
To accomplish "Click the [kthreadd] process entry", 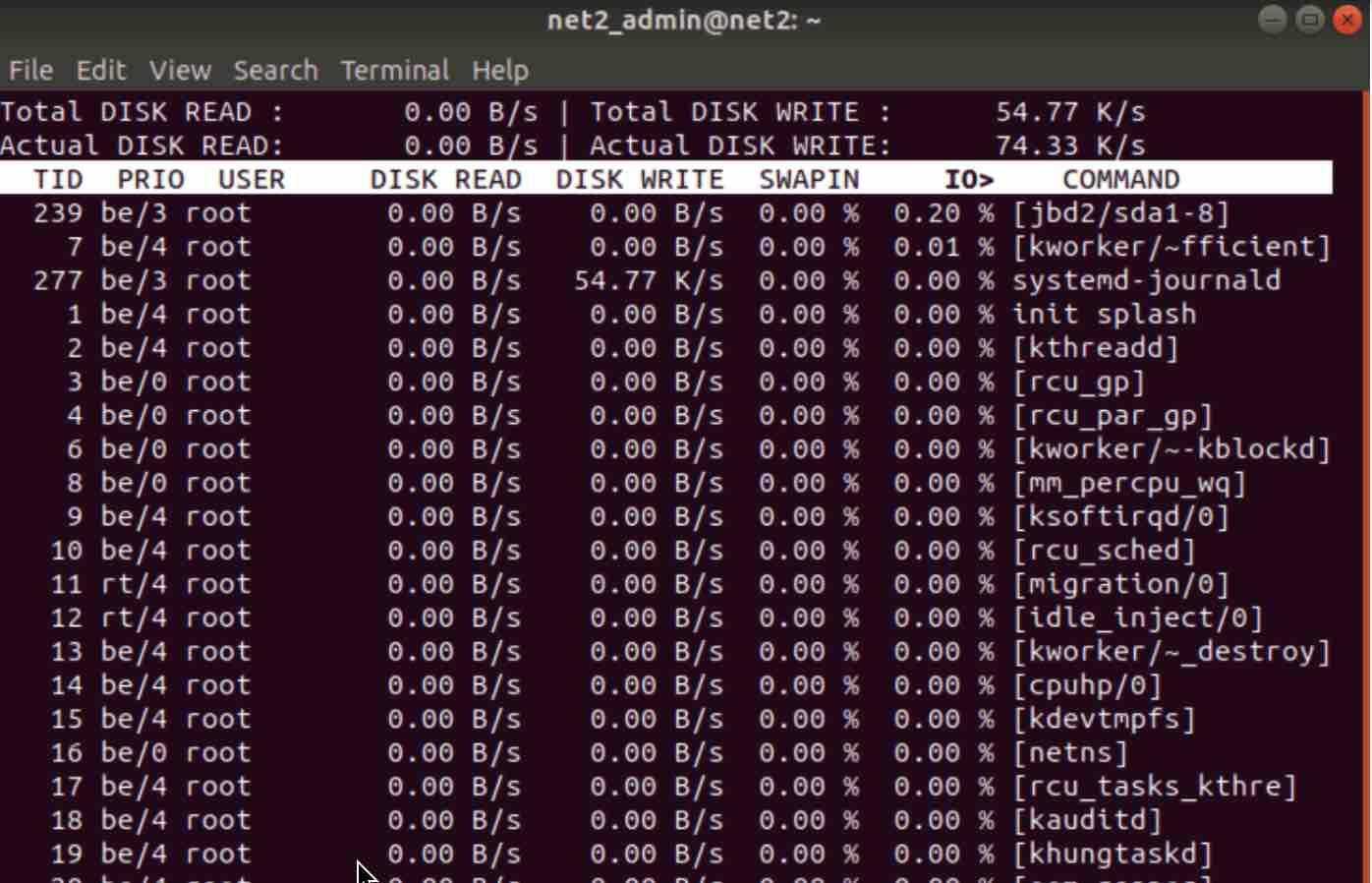I will click(1095, 348).
